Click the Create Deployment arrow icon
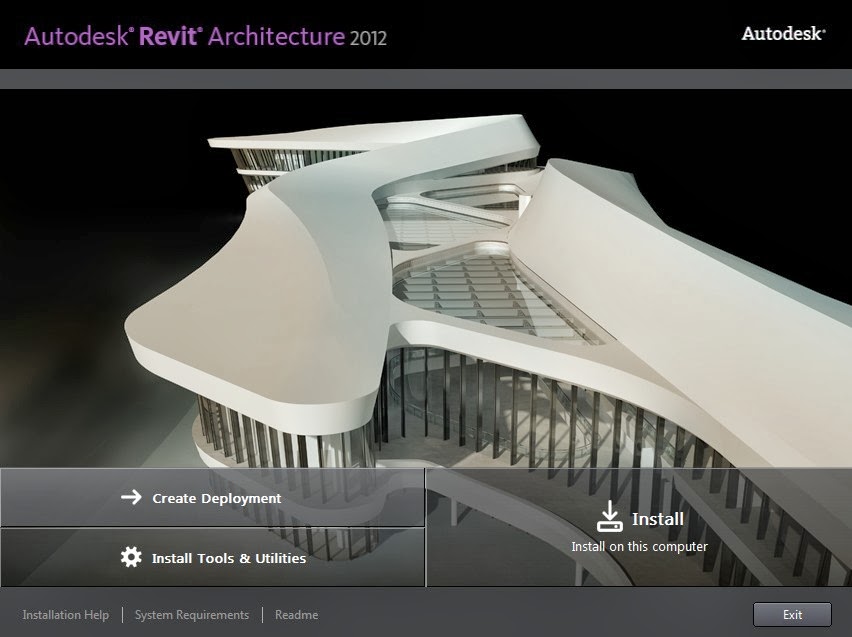 tap(131, 497)
